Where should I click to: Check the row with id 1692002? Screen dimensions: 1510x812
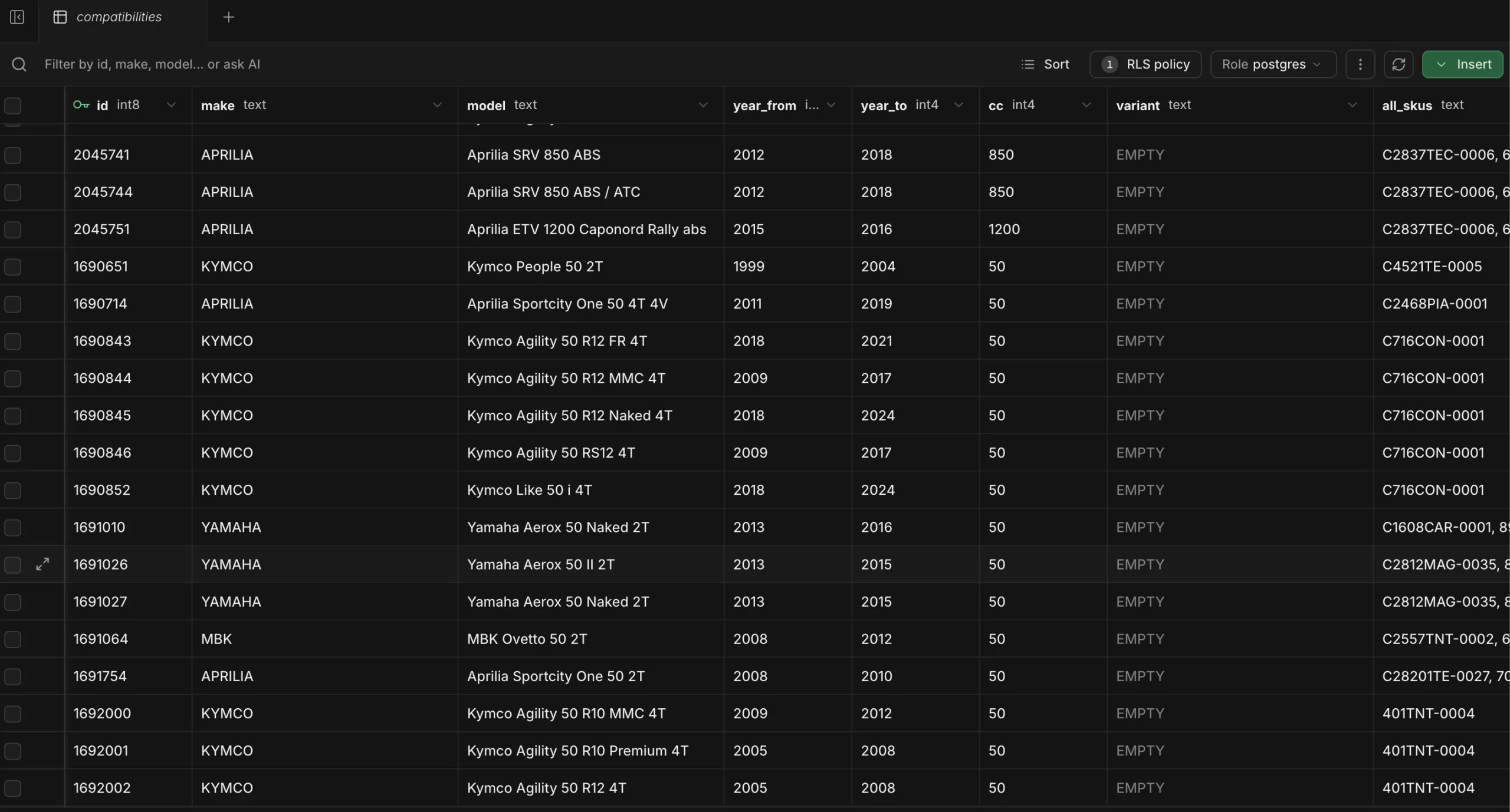click(x=13, y=788)
